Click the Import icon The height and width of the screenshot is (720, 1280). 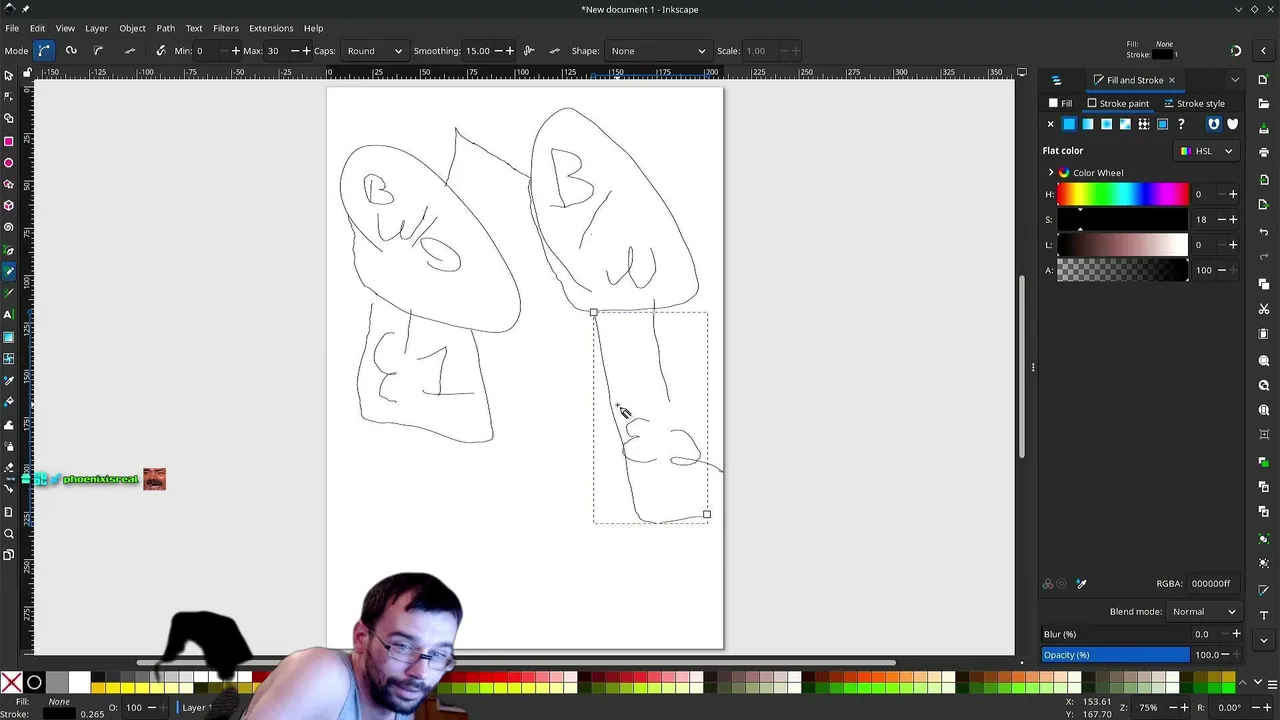tap(1264, 179)
